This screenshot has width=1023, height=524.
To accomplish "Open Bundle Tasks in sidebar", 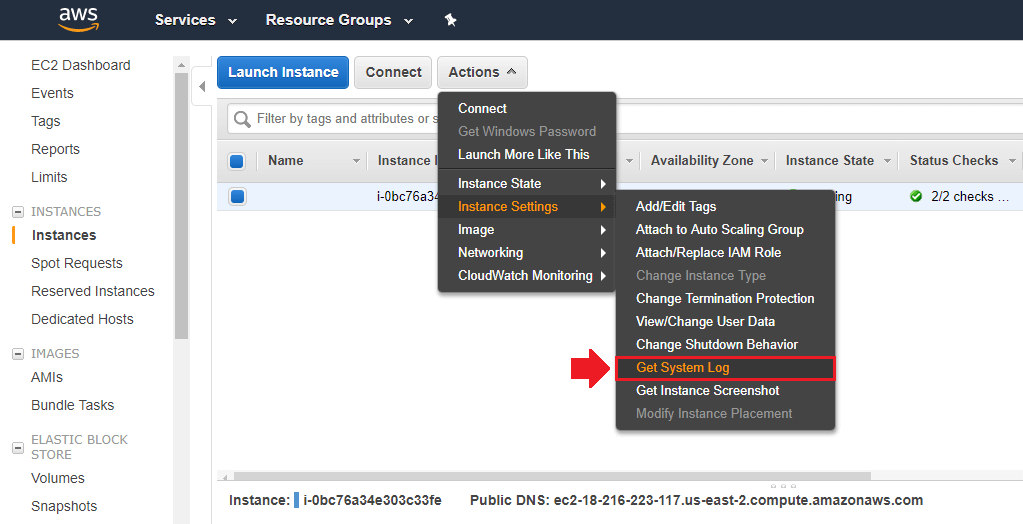I will coord(72,405).
